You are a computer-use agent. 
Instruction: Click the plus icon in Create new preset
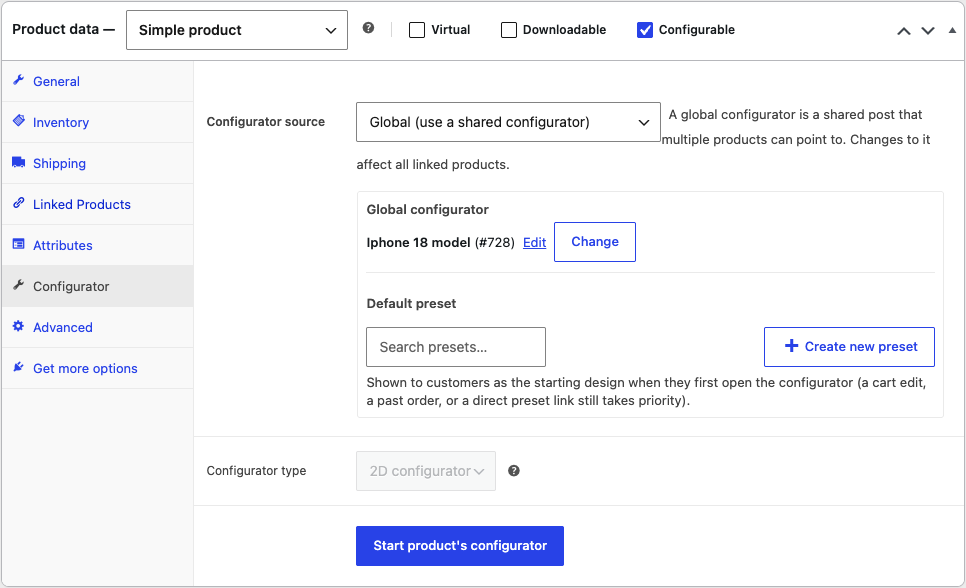tap(791, 346)
